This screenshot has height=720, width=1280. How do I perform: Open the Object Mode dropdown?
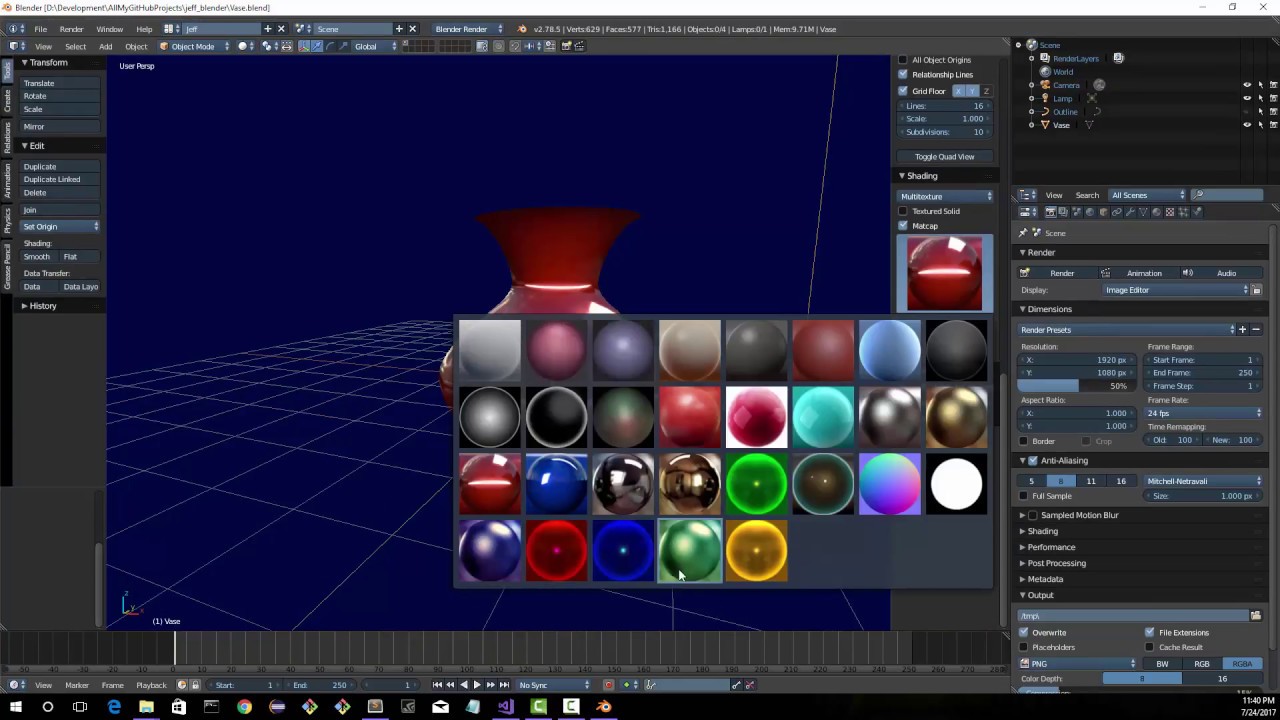point(194,46)
